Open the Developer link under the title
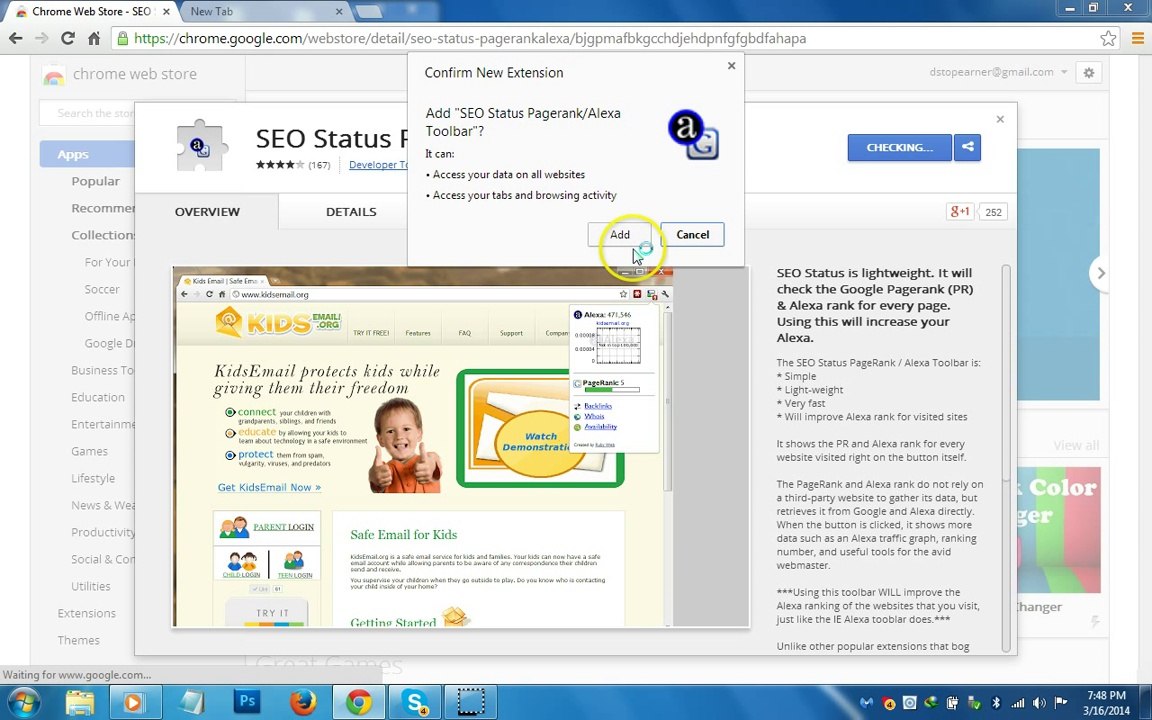 pyautogui.click(x=378, y=165)
